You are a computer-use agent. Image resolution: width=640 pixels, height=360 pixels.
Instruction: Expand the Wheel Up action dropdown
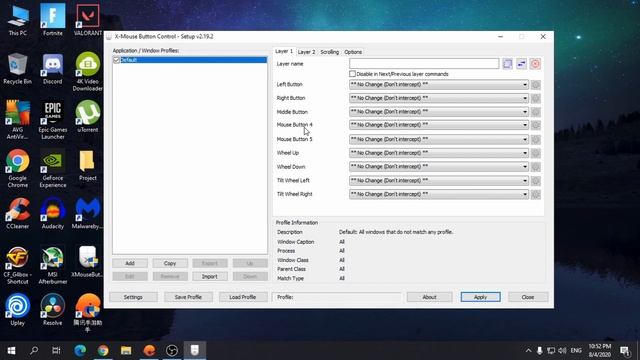click(524, 153)
